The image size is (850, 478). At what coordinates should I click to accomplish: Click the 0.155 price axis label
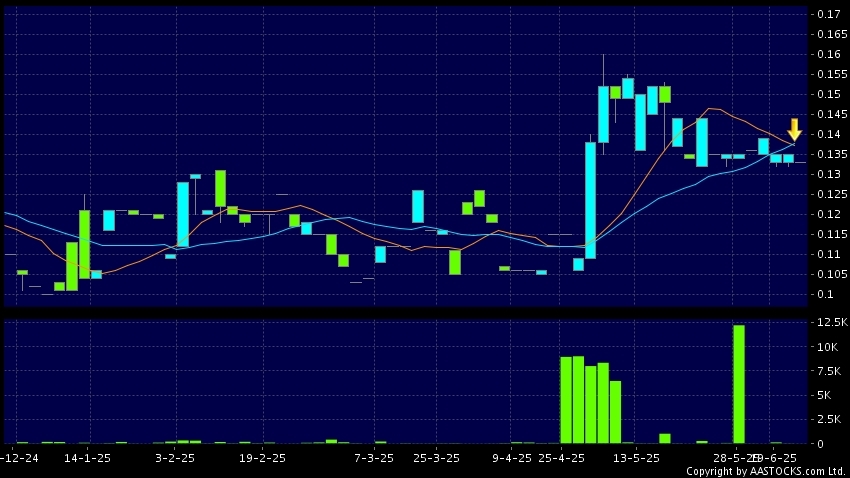tap(832, 74)
